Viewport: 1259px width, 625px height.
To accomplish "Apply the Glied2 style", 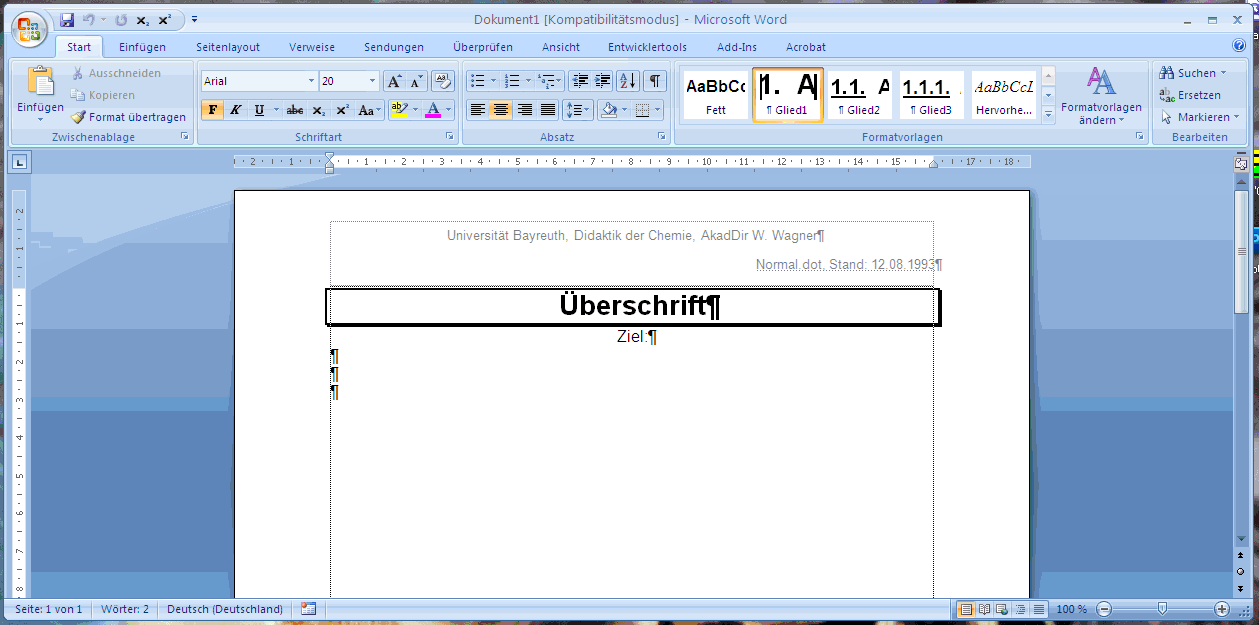I will 859,96.
